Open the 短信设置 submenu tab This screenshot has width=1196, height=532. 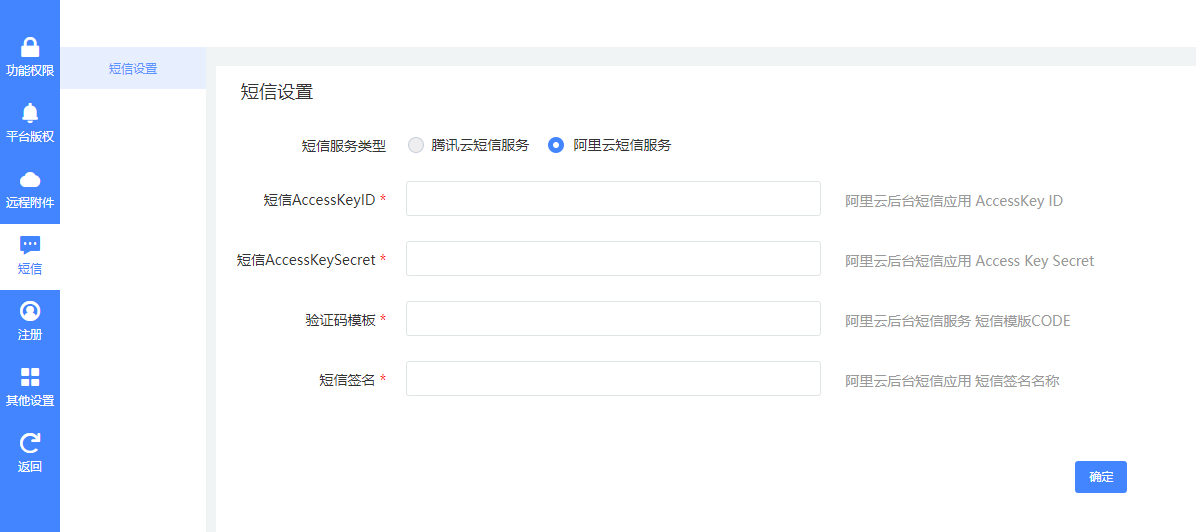coord(133,68)
